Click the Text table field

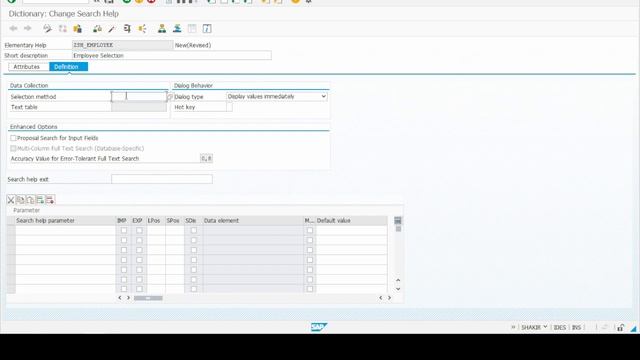click(139, 107)
